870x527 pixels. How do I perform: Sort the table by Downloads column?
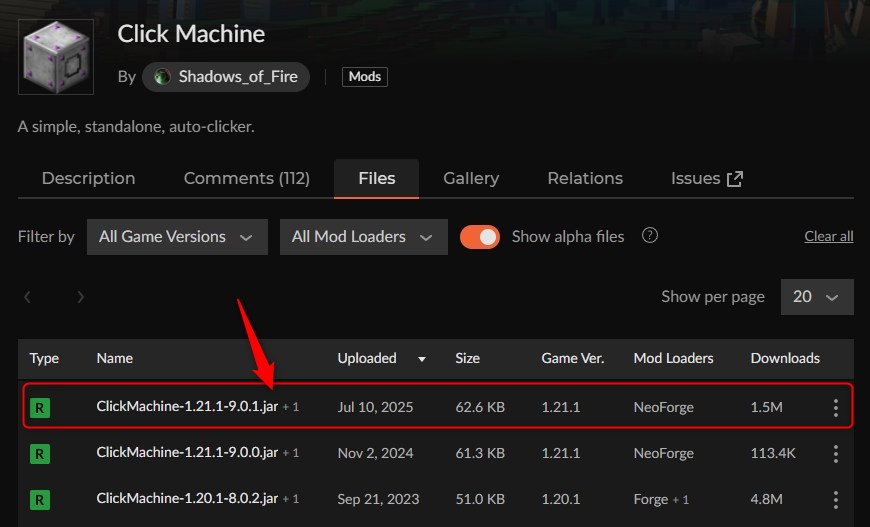785,358
